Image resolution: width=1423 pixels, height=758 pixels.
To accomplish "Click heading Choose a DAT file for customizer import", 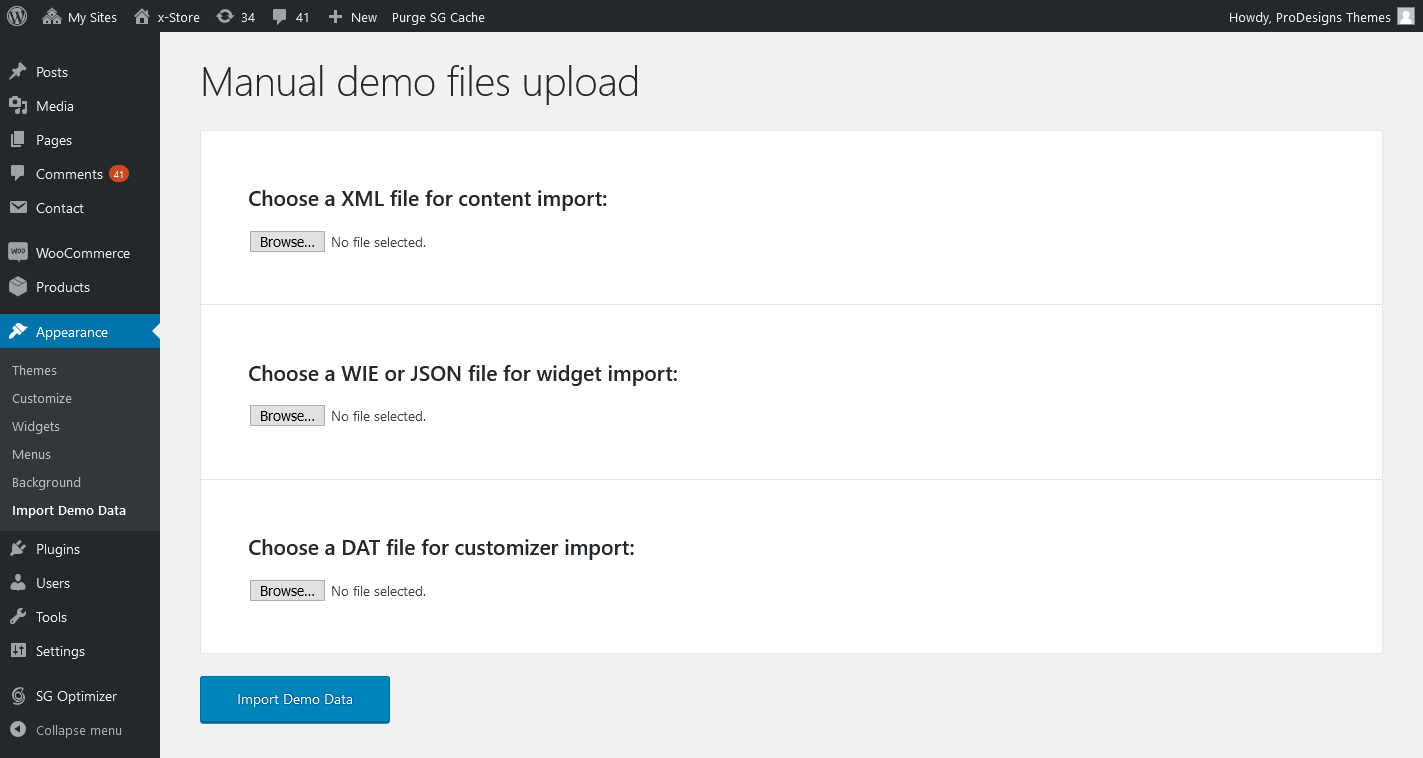I will tap(441, 548).
